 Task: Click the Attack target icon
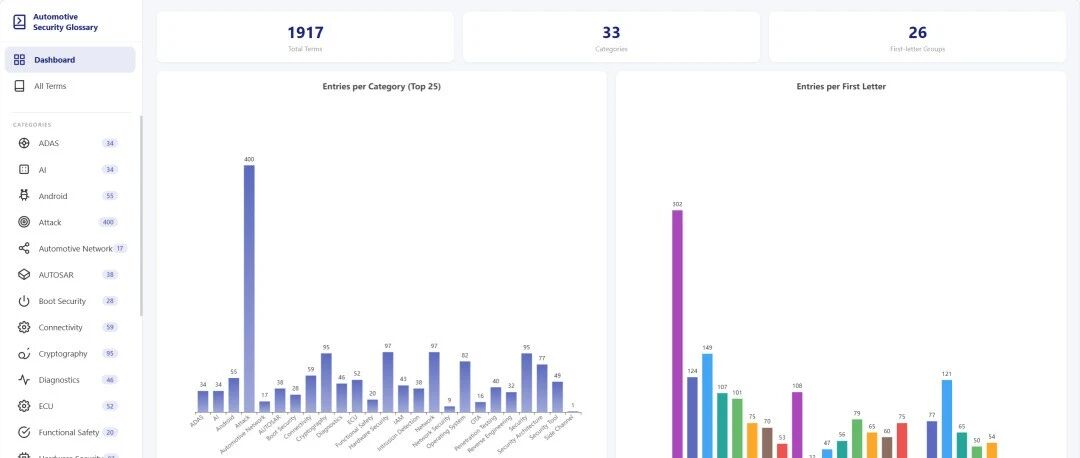(24, 222)
